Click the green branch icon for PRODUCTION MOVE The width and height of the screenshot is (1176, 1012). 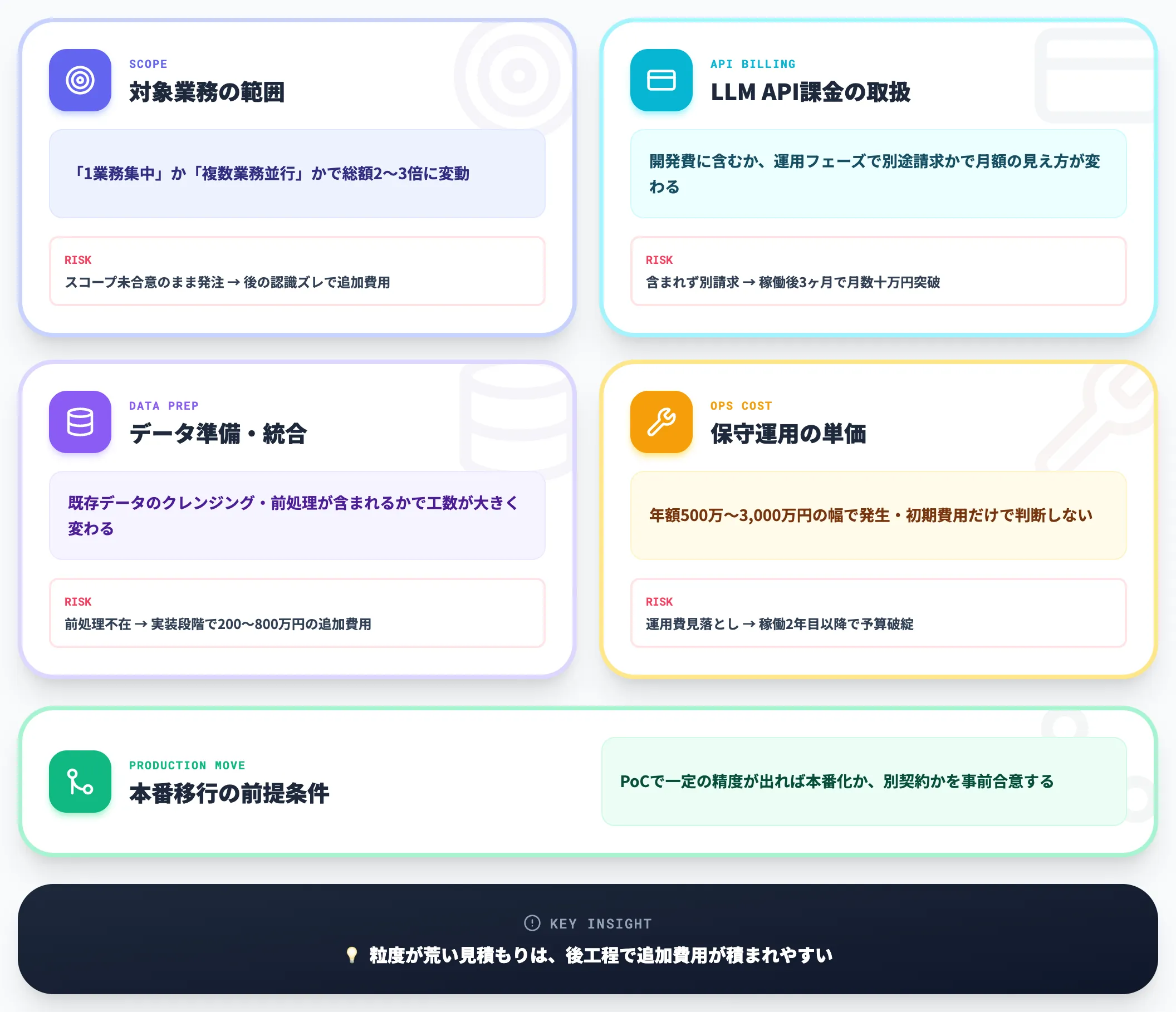point(80,781)
